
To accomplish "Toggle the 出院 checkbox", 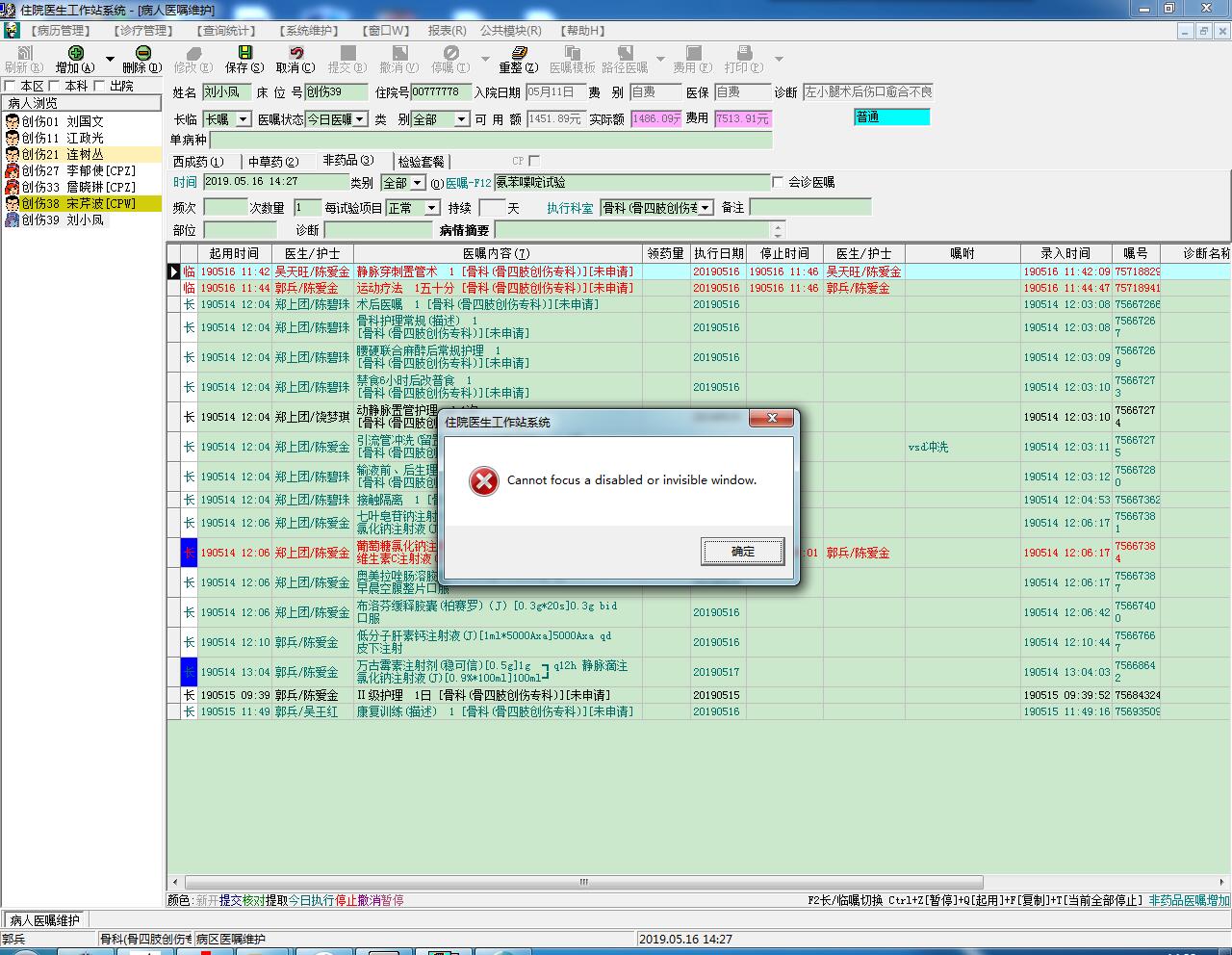I will coord(99,87).
